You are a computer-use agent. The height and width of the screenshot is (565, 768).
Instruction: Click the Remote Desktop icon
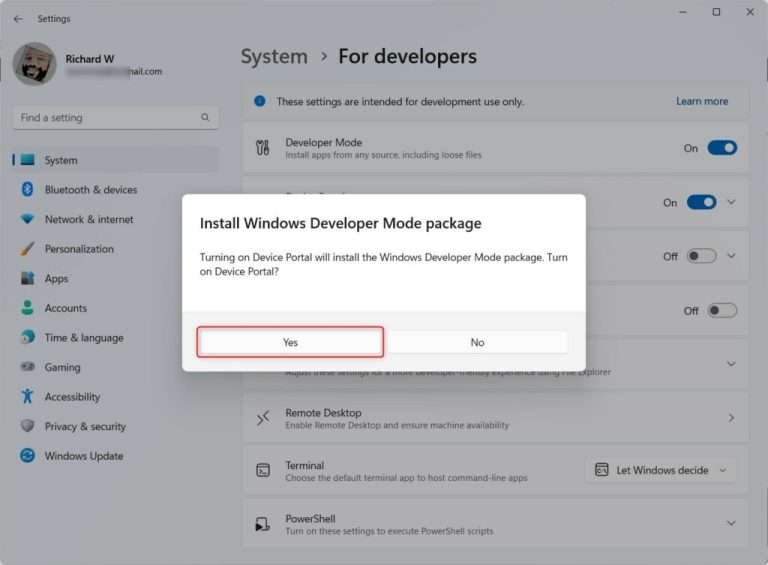point(263,418)
